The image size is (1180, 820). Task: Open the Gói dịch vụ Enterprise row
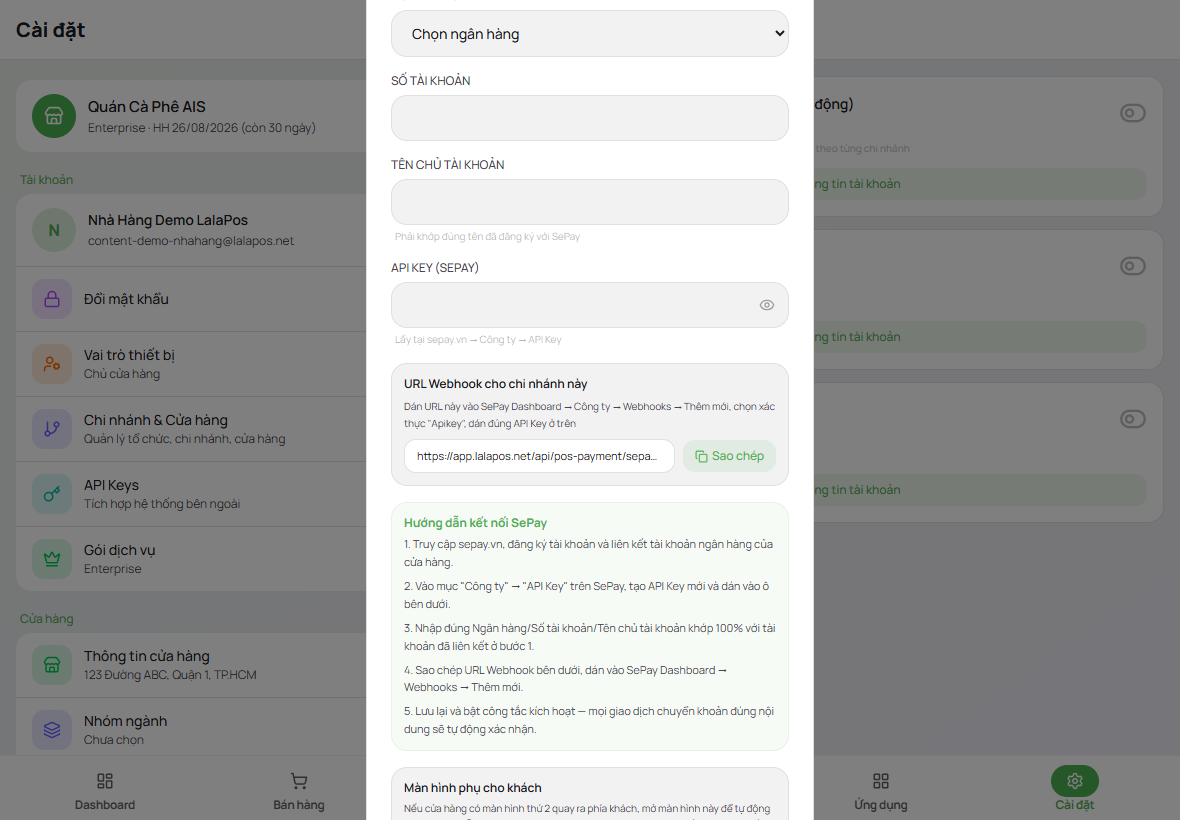pyautogui.click(x=191, y=559)
